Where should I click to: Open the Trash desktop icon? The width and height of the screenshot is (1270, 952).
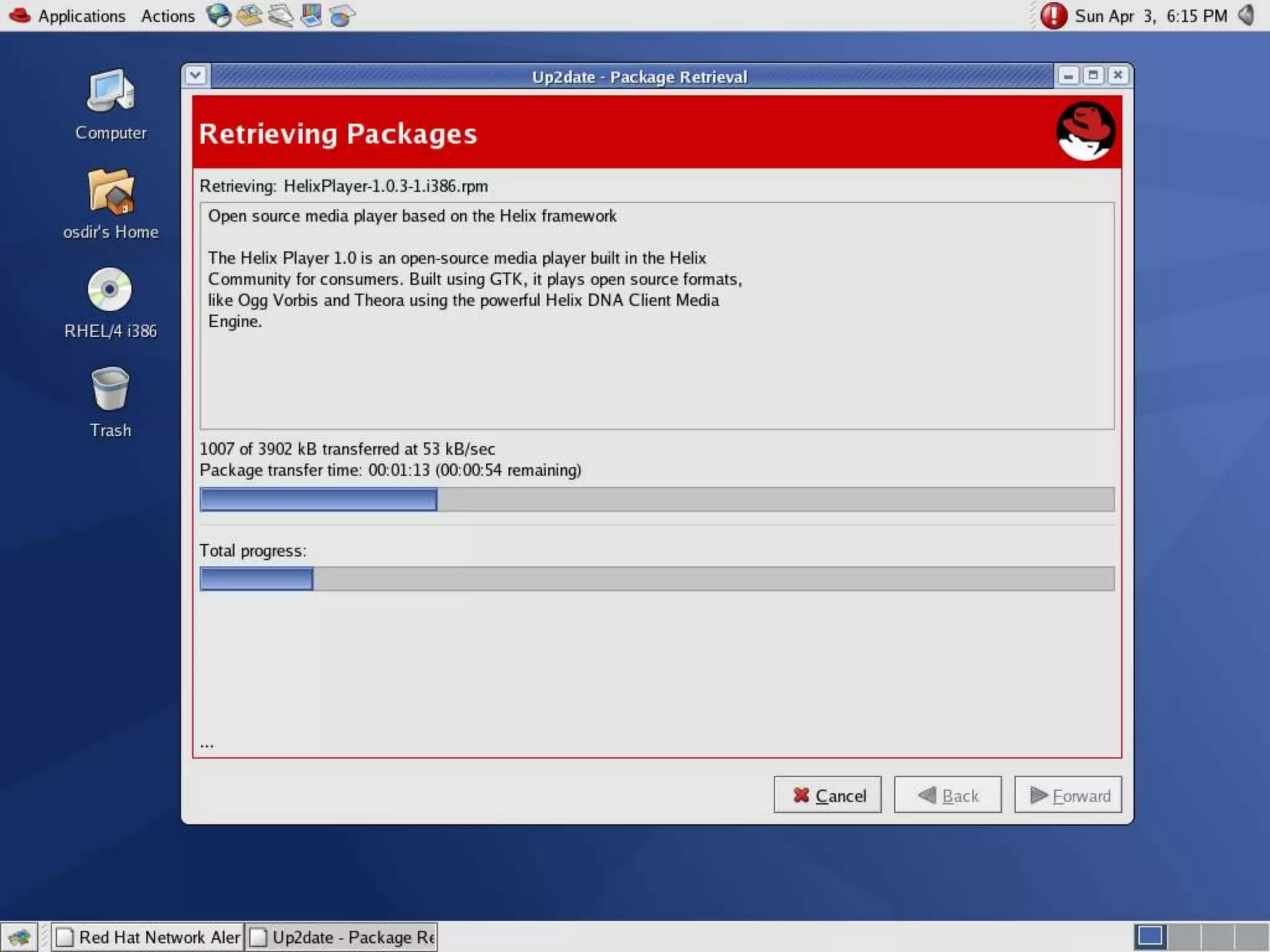coord(110,389)
